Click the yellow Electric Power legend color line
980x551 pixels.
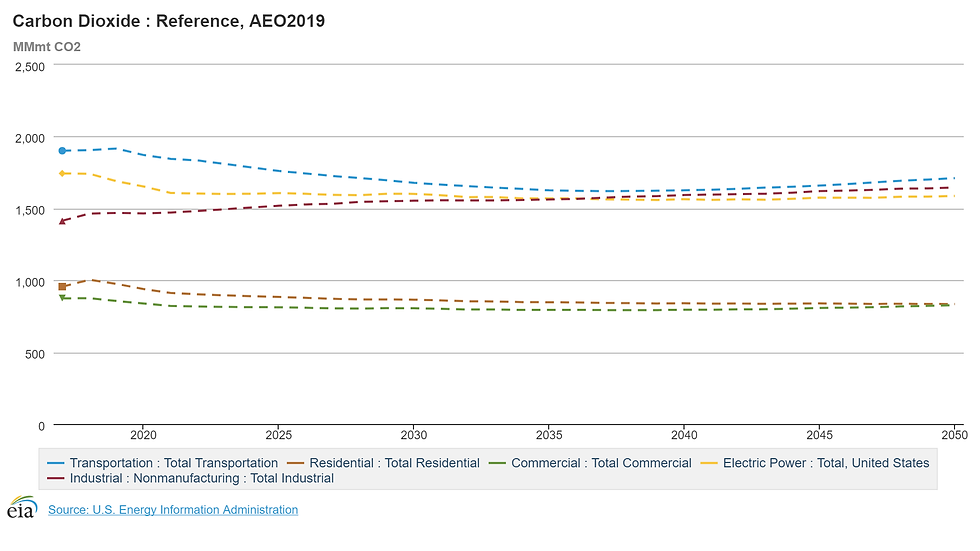tap(709, 463)
